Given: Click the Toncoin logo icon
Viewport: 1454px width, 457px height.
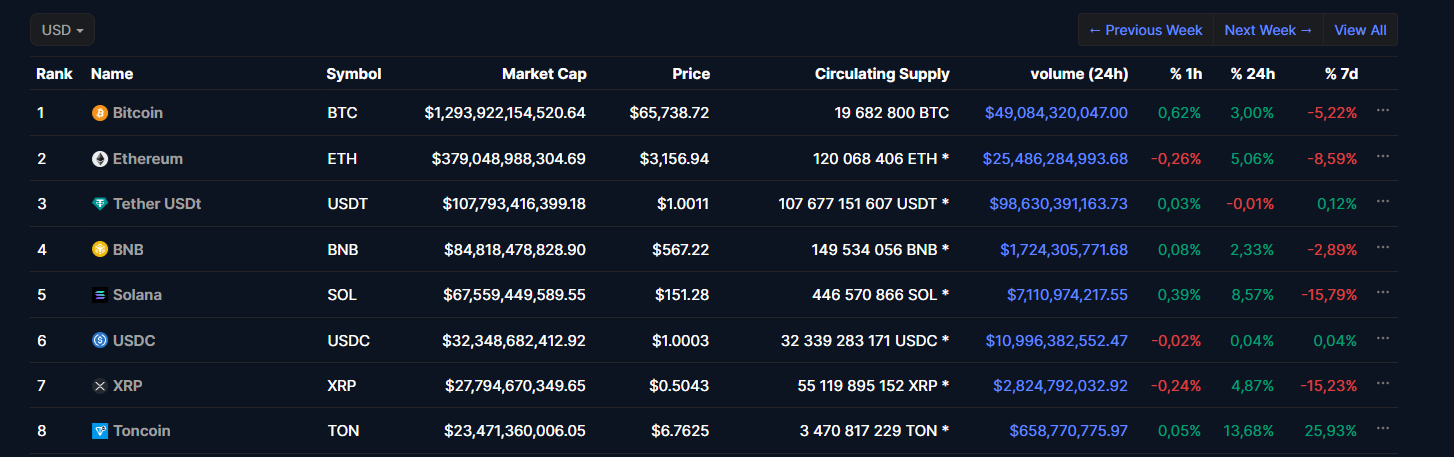Looking at the screenshot, I should [100, 431].
